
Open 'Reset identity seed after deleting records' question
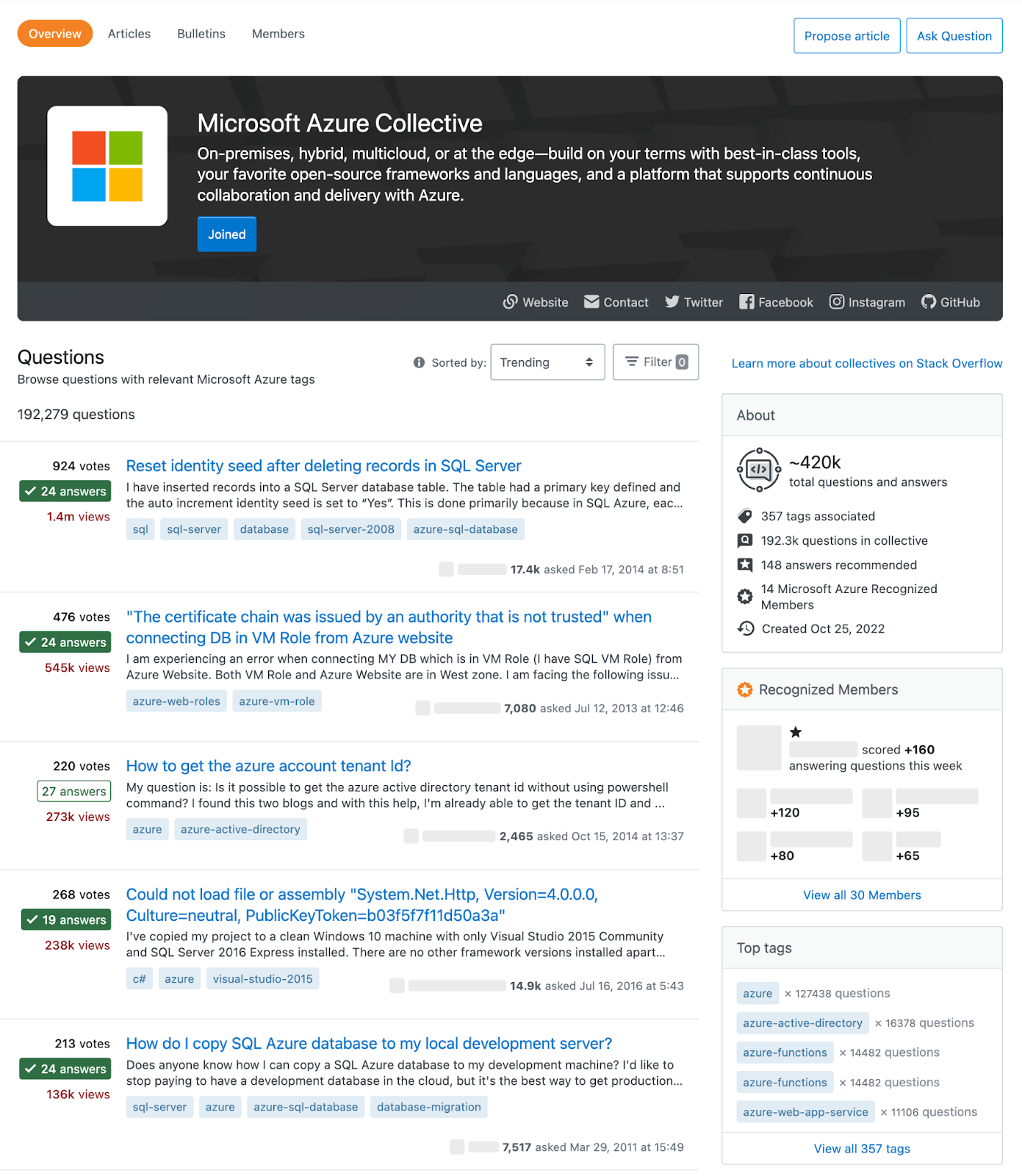[x=324, y=466]
